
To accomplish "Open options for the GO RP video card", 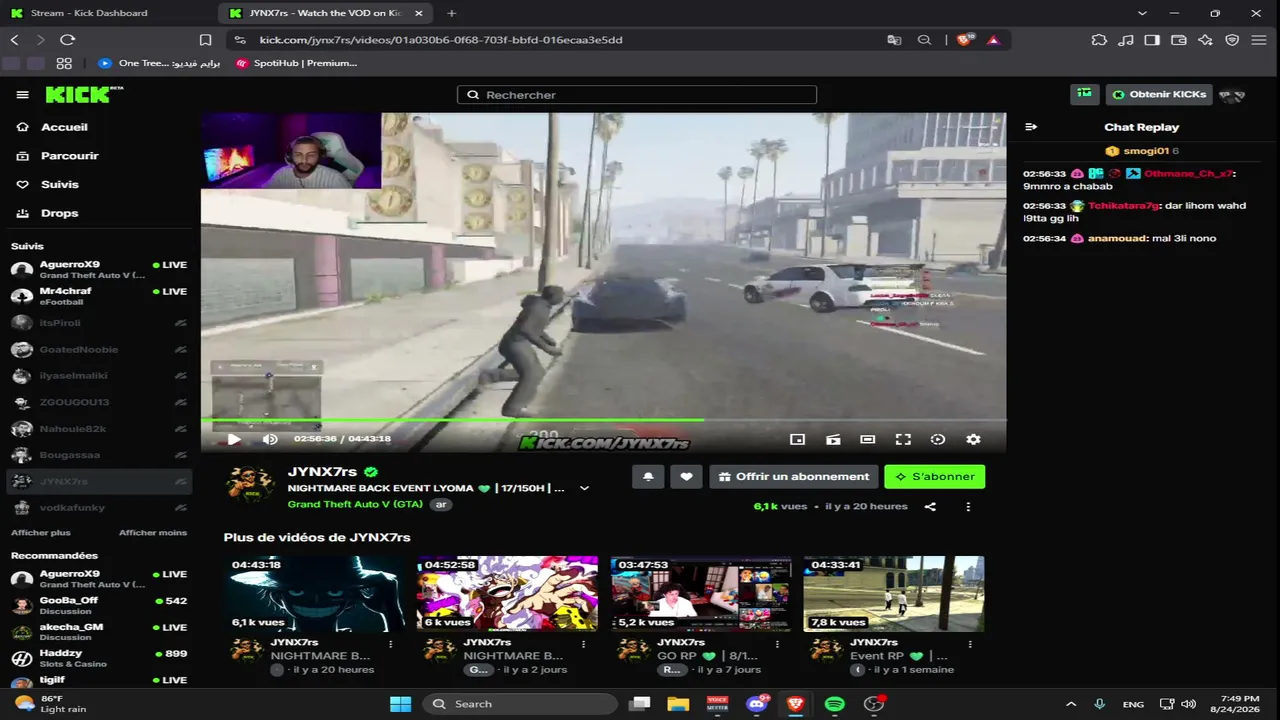I will (x=777, y=644).
